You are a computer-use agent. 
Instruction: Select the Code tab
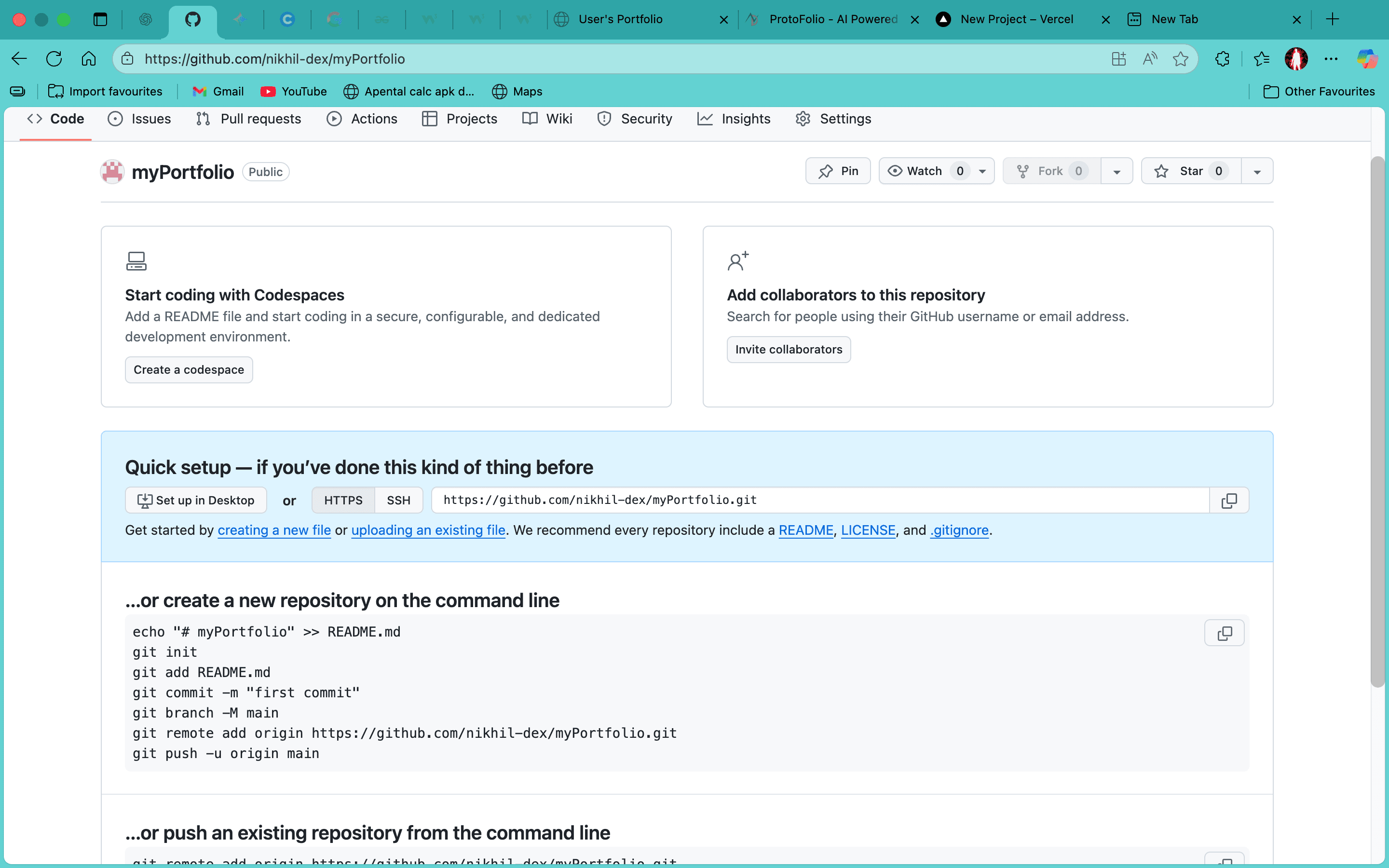55,119
